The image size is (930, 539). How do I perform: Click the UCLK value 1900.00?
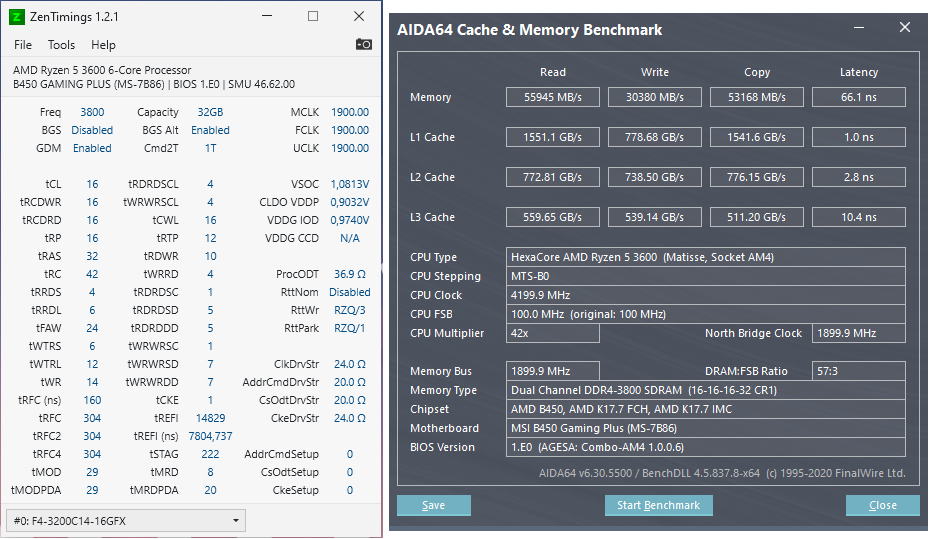[x=350, y=148]
